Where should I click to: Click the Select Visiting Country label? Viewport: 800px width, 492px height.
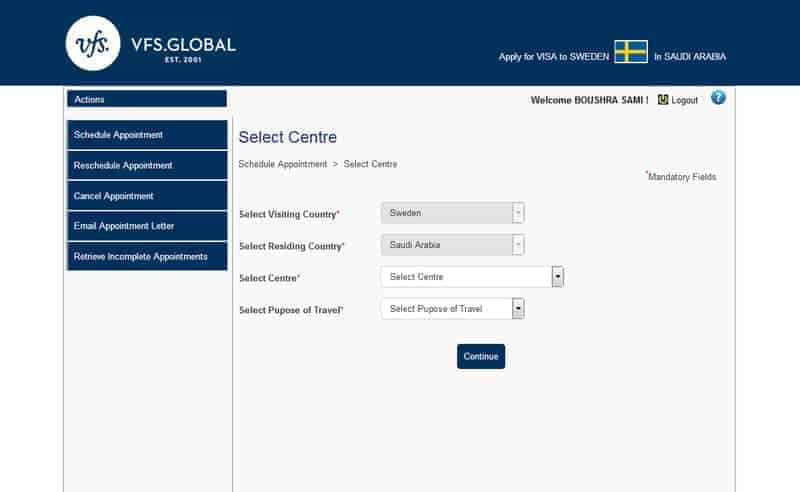pyautogui.click(x=289, y=214)
